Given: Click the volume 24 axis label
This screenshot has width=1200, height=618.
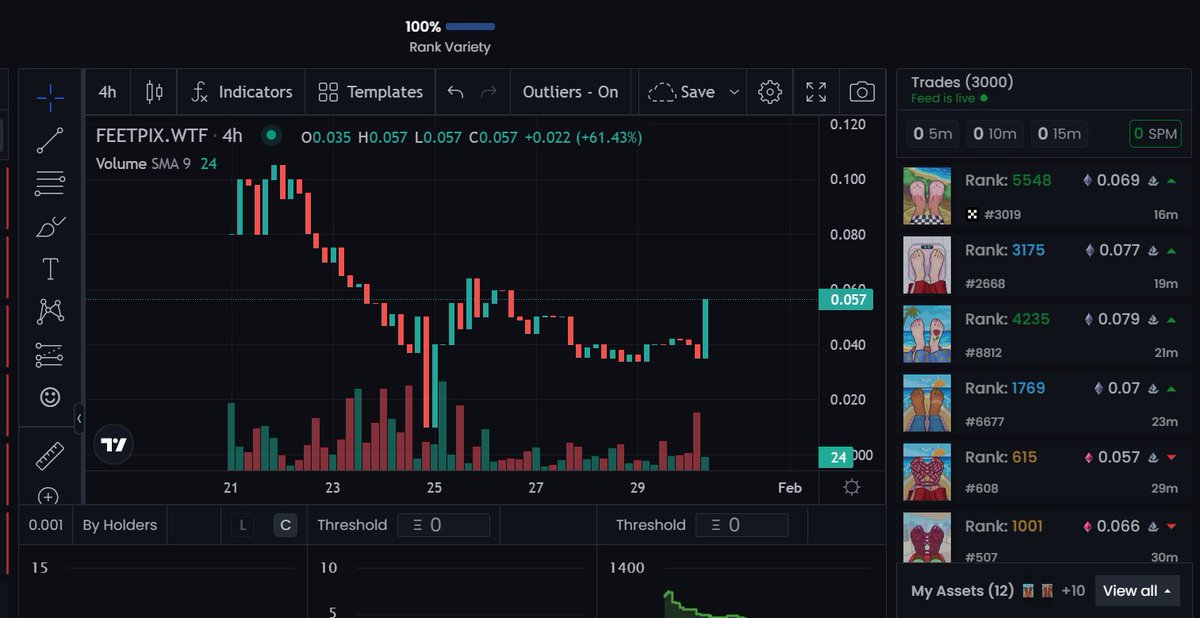Looking at the screenshot, I should [838, 458].
